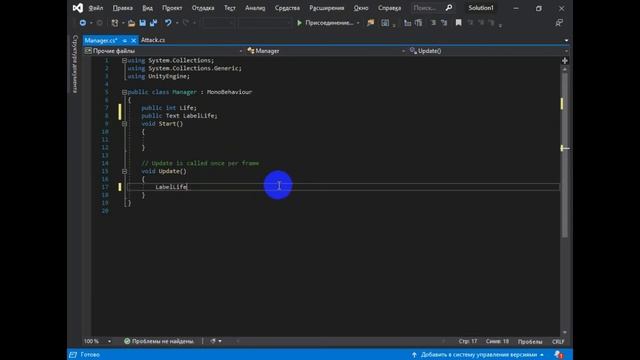The height and width of the screenshot is (360, 640).
Task: Click the orange folder icon right of the Присоединение dropdown
Action: [x=371, y=23]
